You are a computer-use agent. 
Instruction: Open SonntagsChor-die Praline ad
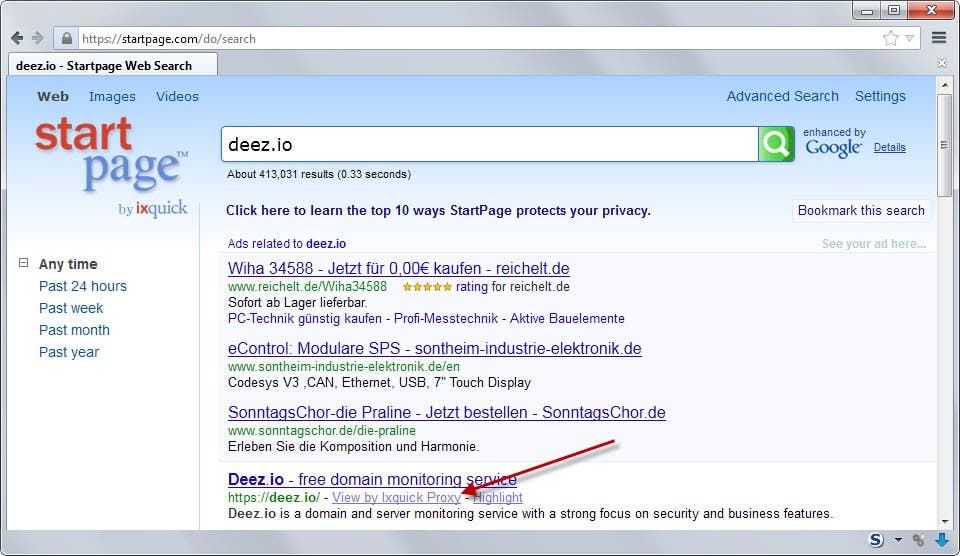[x=446, y=412]
